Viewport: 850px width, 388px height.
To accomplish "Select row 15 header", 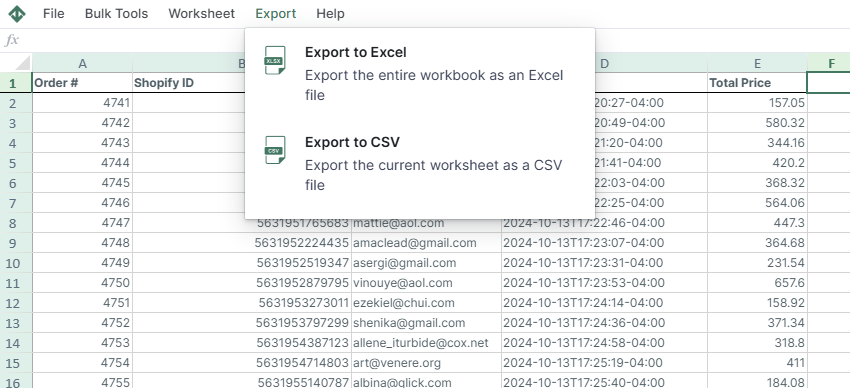I will point(16,364).
